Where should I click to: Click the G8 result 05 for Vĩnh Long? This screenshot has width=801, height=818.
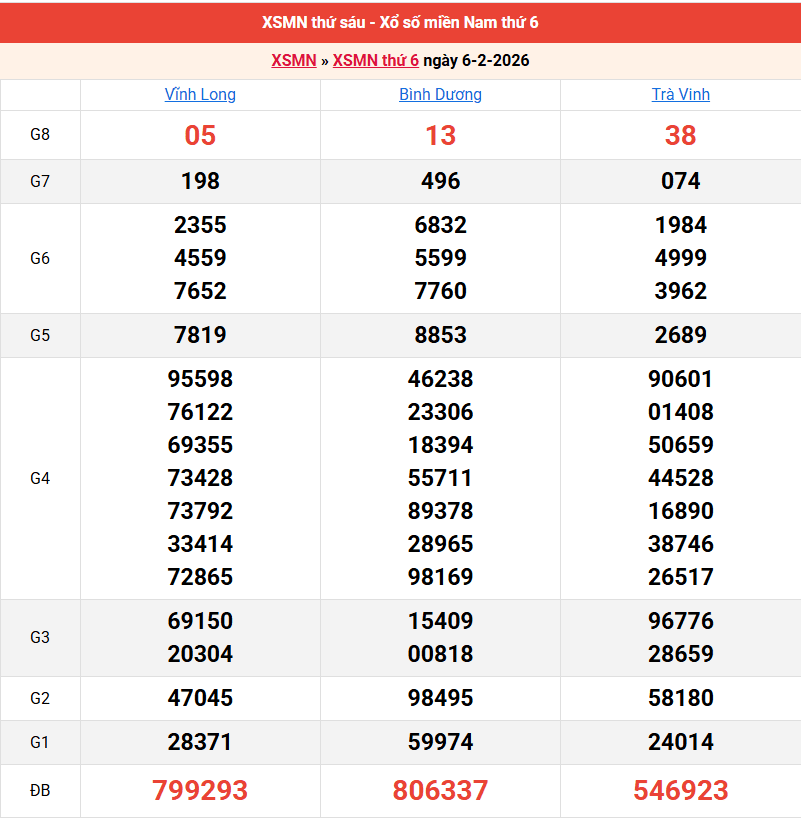click(200, 136)
